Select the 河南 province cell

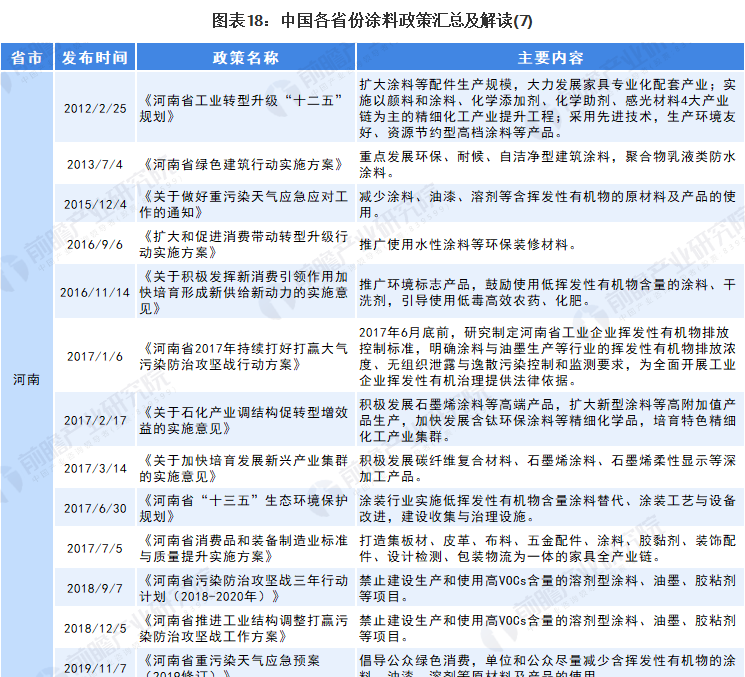[x=26, y=381]
